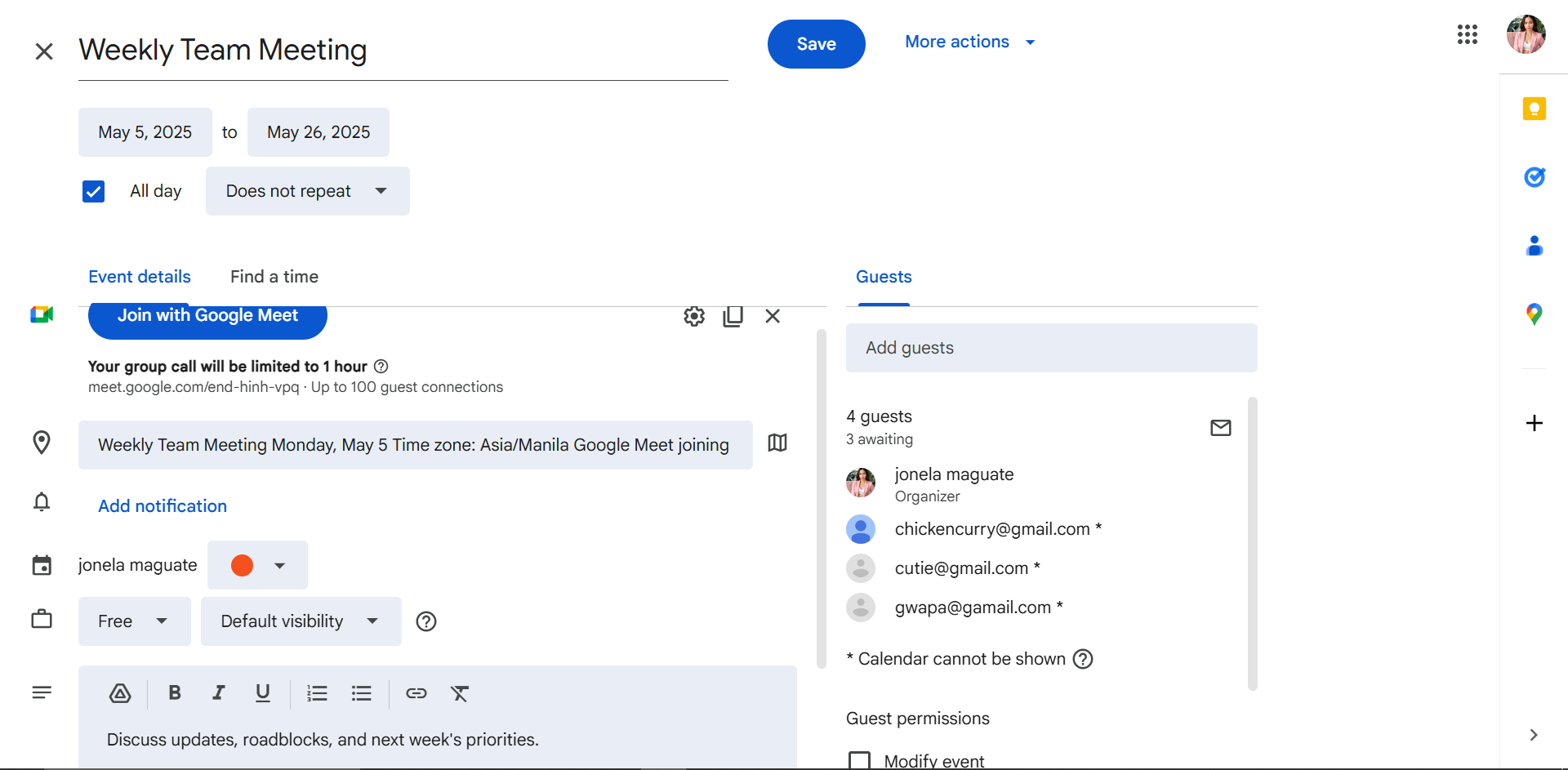Open the event color picker dropdown
The width and height of the screenshot is (1568, 770).
point(257,565)
